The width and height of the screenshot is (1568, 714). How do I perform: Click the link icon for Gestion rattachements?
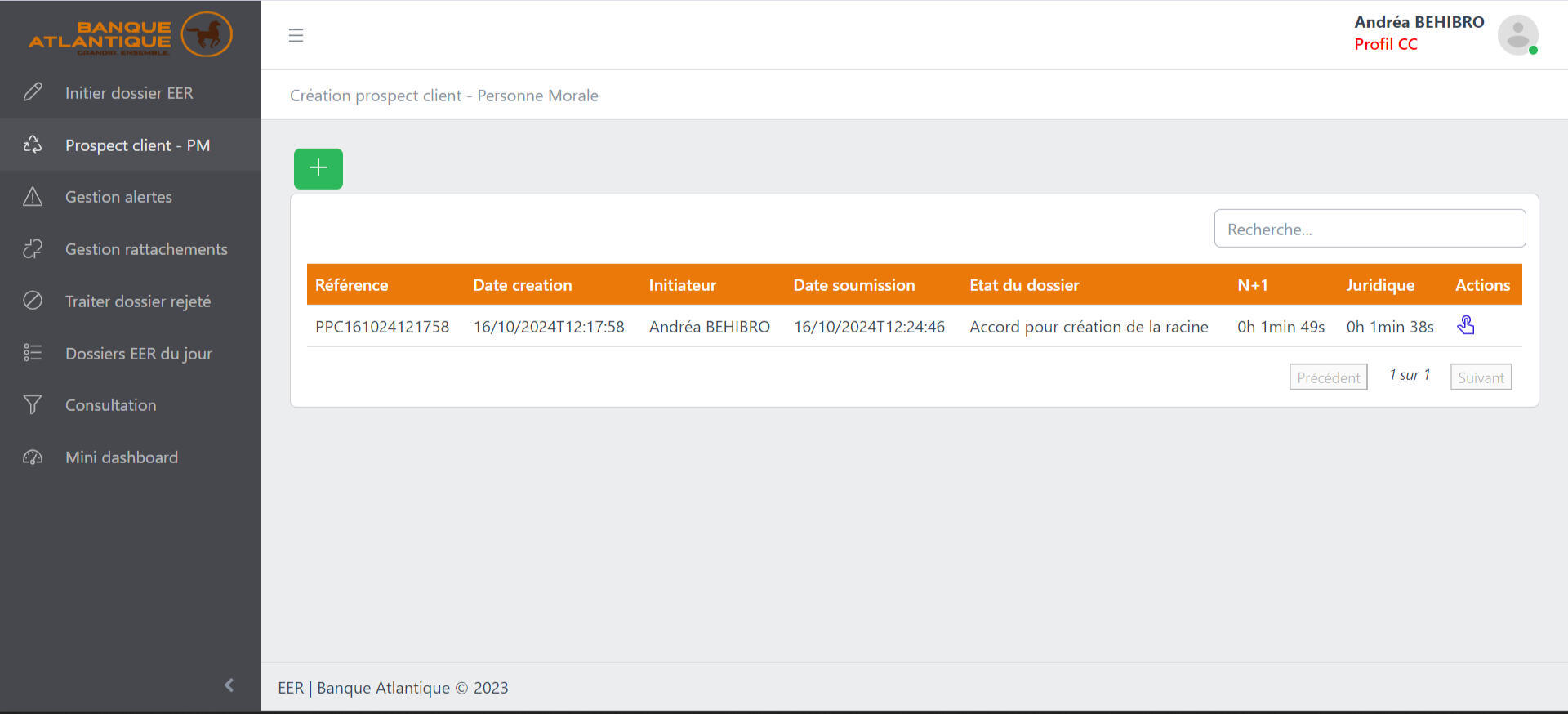point(33,249)
